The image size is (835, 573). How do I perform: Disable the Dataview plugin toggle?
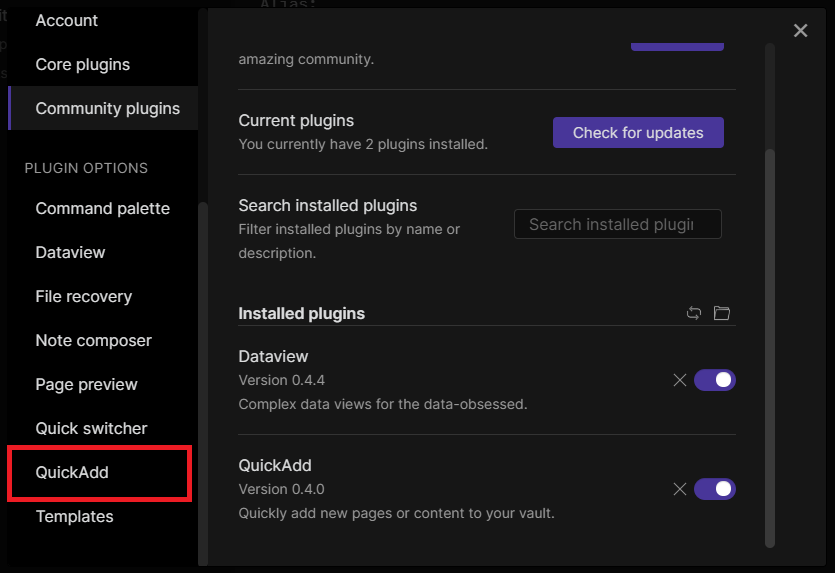tap(715, 380)
